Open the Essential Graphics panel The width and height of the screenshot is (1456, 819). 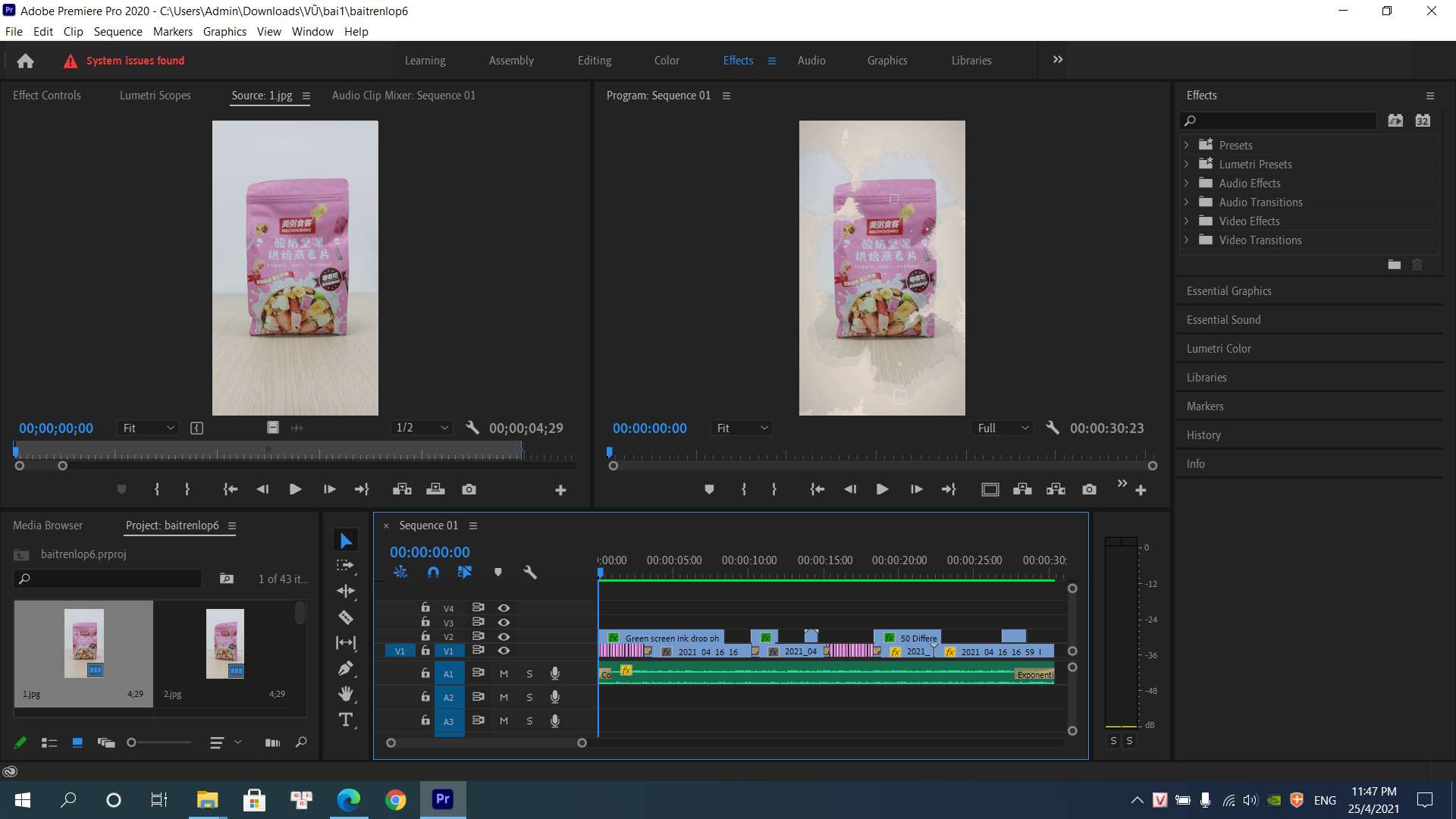click(x=1229, y=291)
